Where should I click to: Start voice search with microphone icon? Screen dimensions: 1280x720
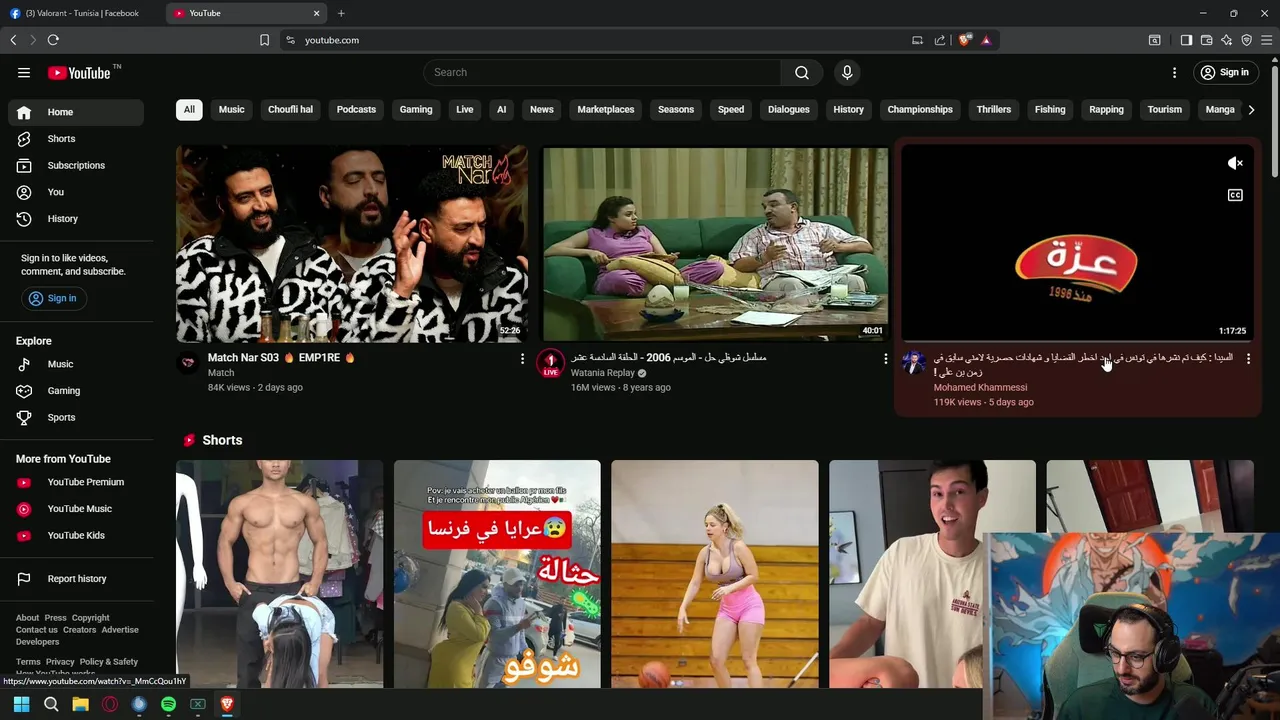847,72
